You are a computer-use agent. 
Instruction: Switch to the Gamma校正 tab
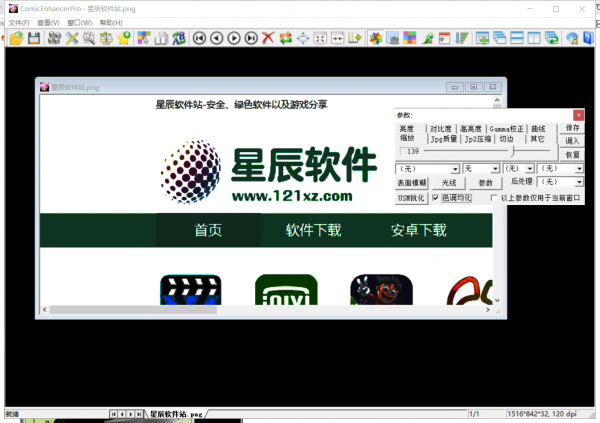(507, 129)
